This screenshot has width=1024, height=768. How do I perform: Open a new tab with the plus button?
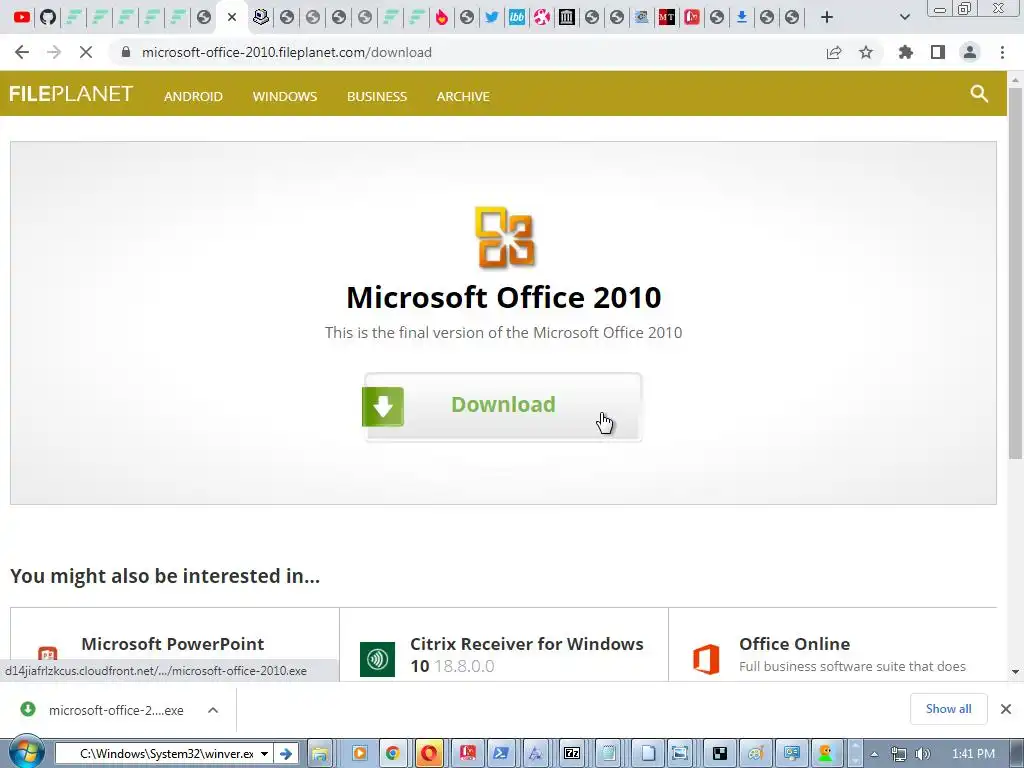[827, 17]
